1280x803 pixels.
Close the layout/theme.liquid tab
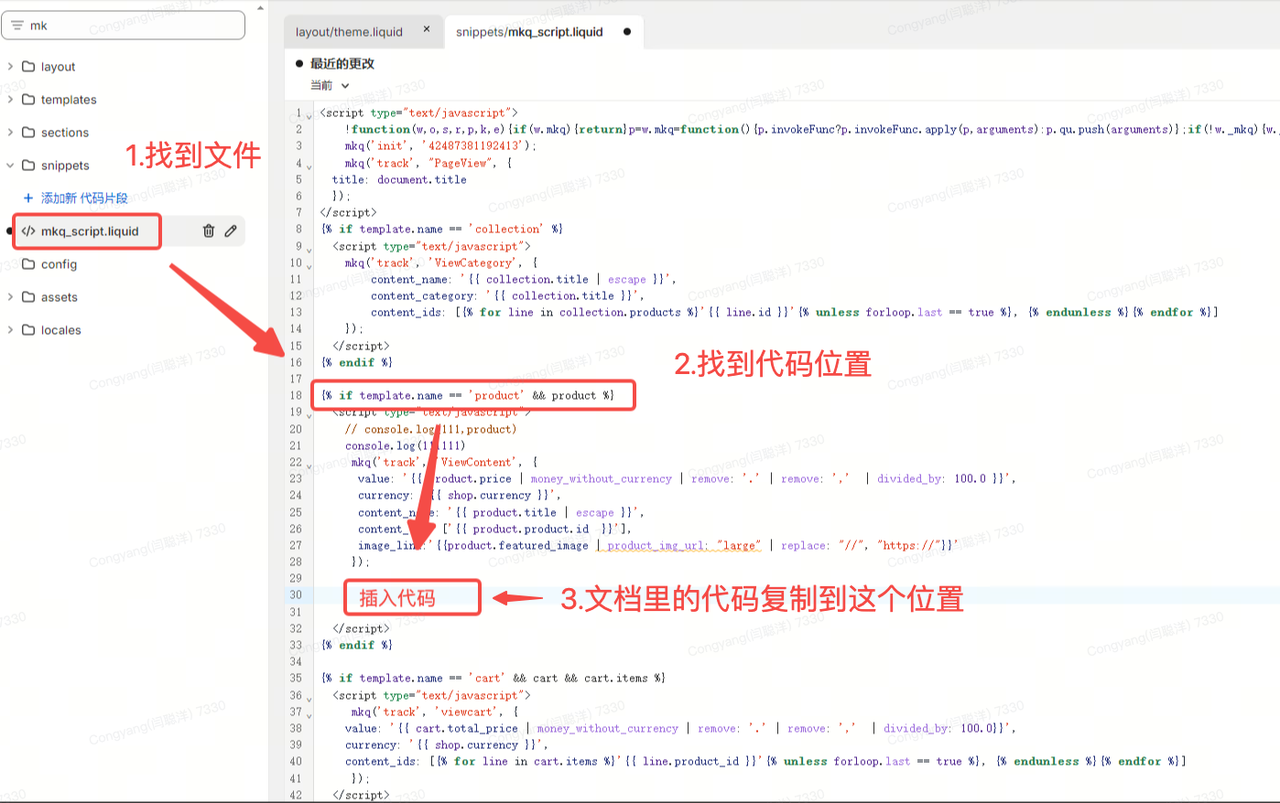coord(427,30)
